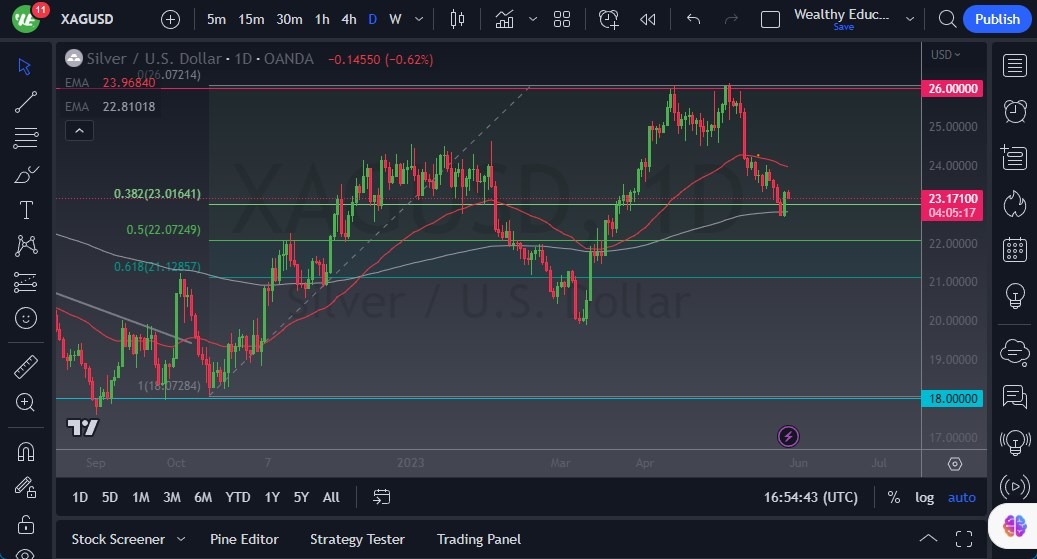Click the Publish button
The image size is (1037, 559).
click(996, 19)
